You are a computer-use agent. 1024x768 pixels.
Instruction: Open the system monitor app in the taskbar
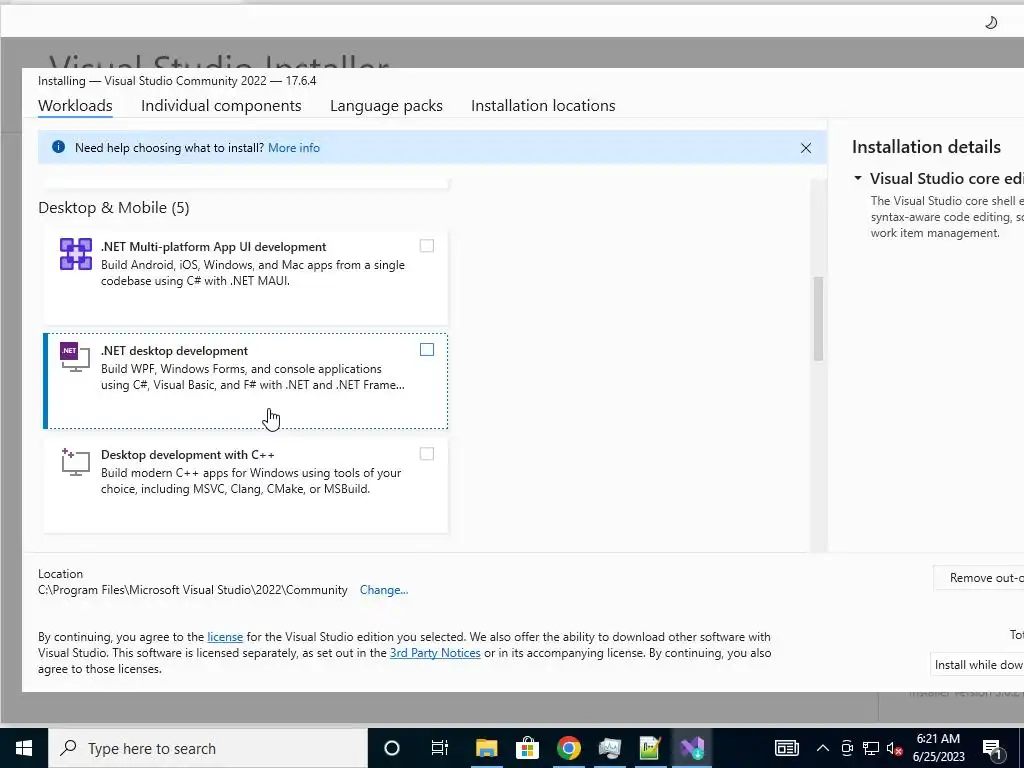(609, 748)
